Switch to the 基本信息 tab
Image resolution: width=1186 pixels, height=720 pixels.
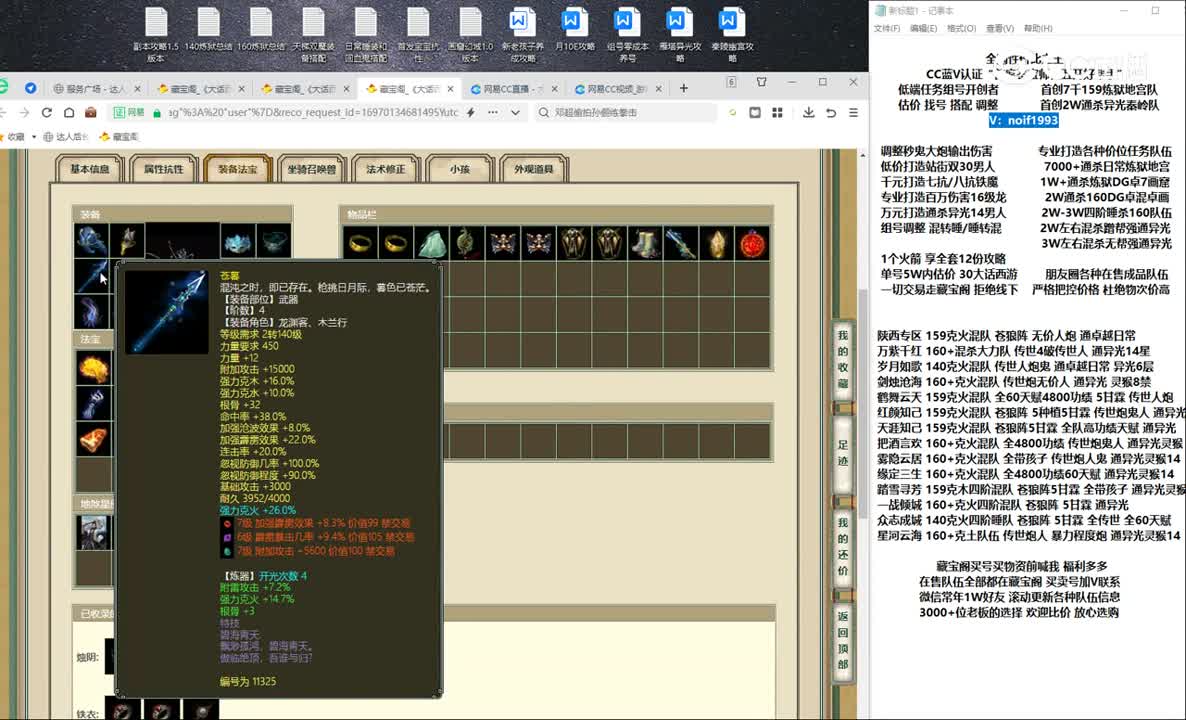tap(89, 169)
